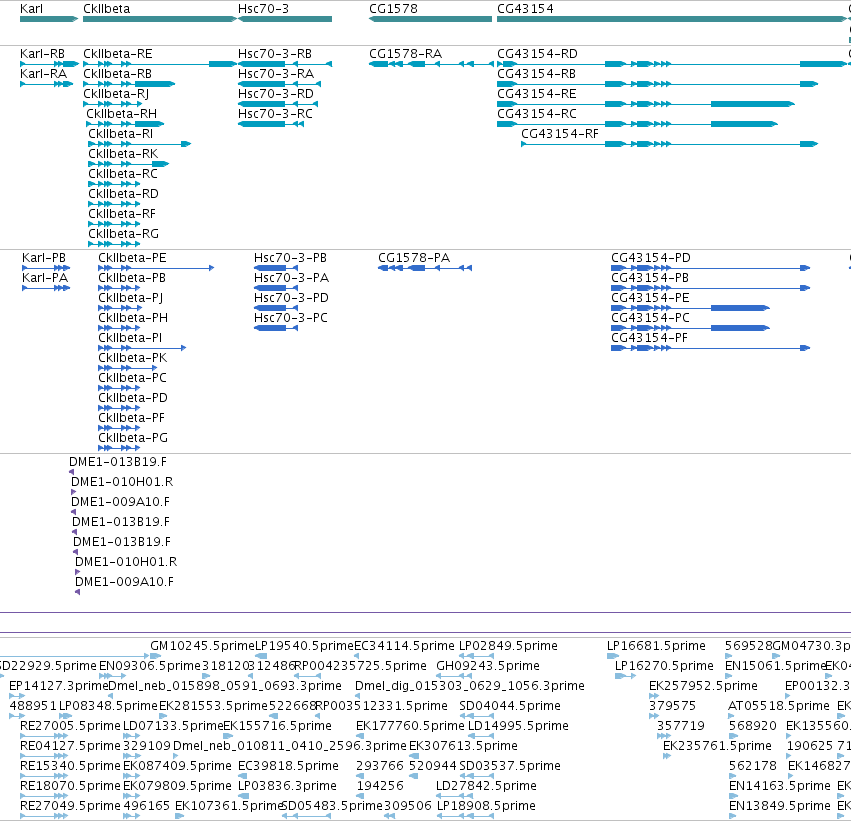Click transcript Hsc70-3-RC
This screenshot has height=821, width=851.
click(275, 114)
